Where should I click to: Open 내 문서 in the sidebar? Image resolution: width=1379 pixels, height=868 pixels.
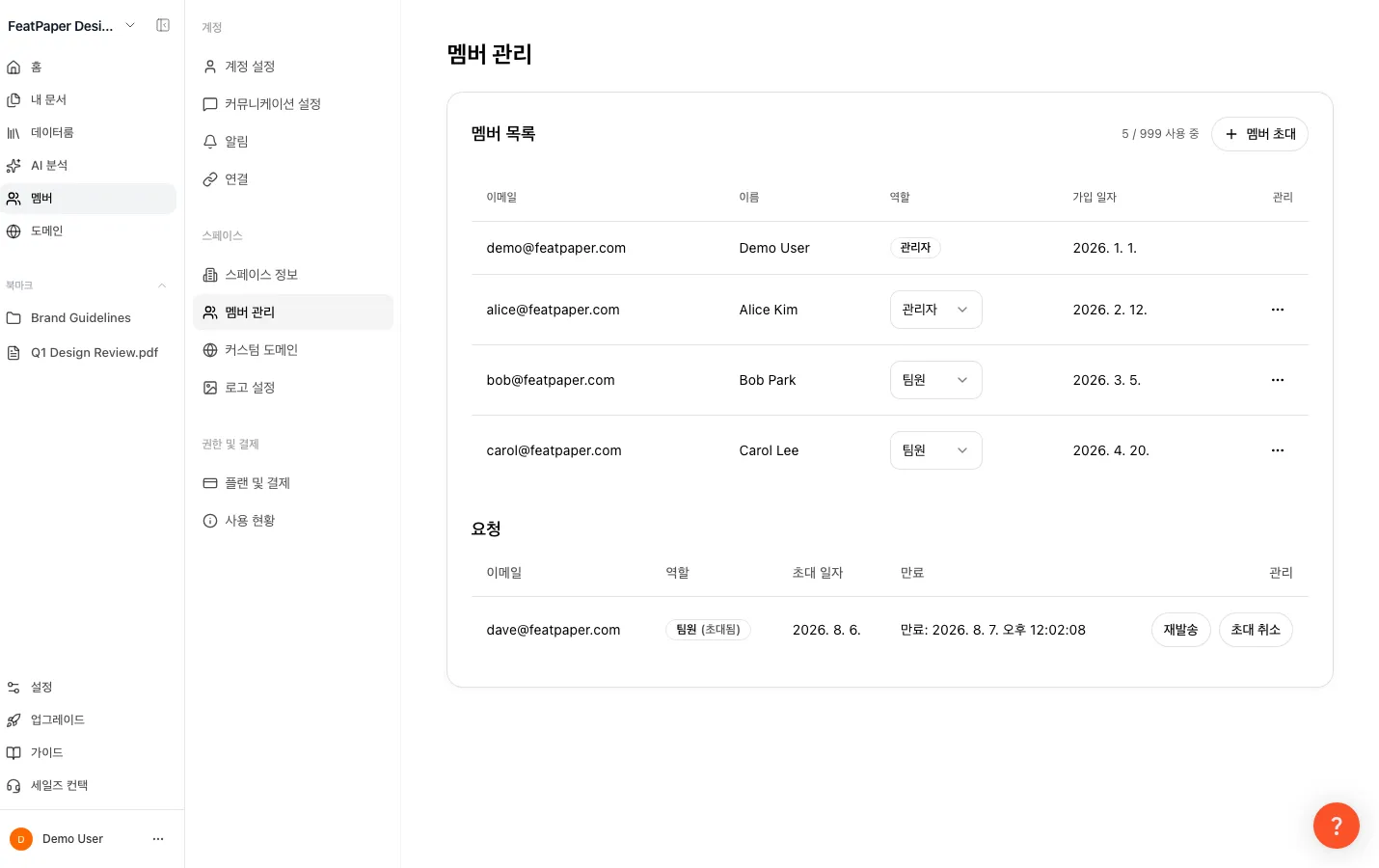[x=88, y=99]
